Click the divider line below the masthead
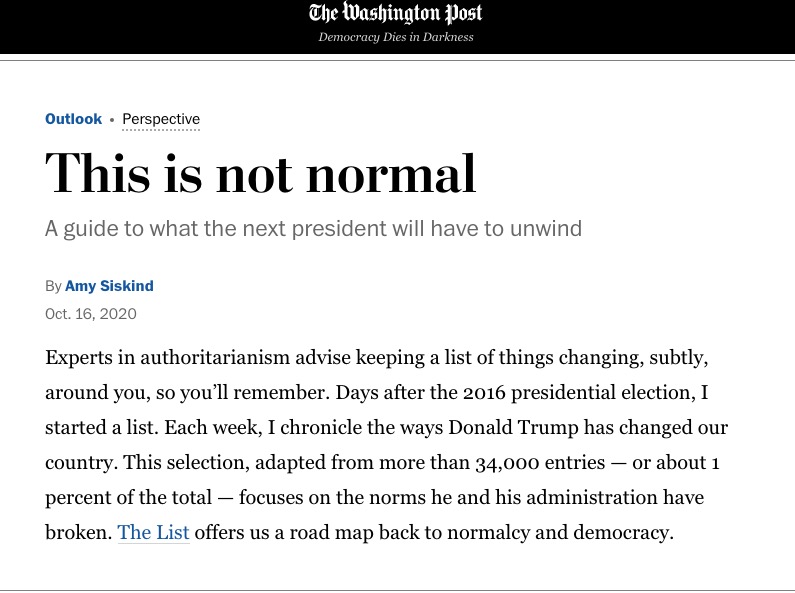 (x=397, y=61)
